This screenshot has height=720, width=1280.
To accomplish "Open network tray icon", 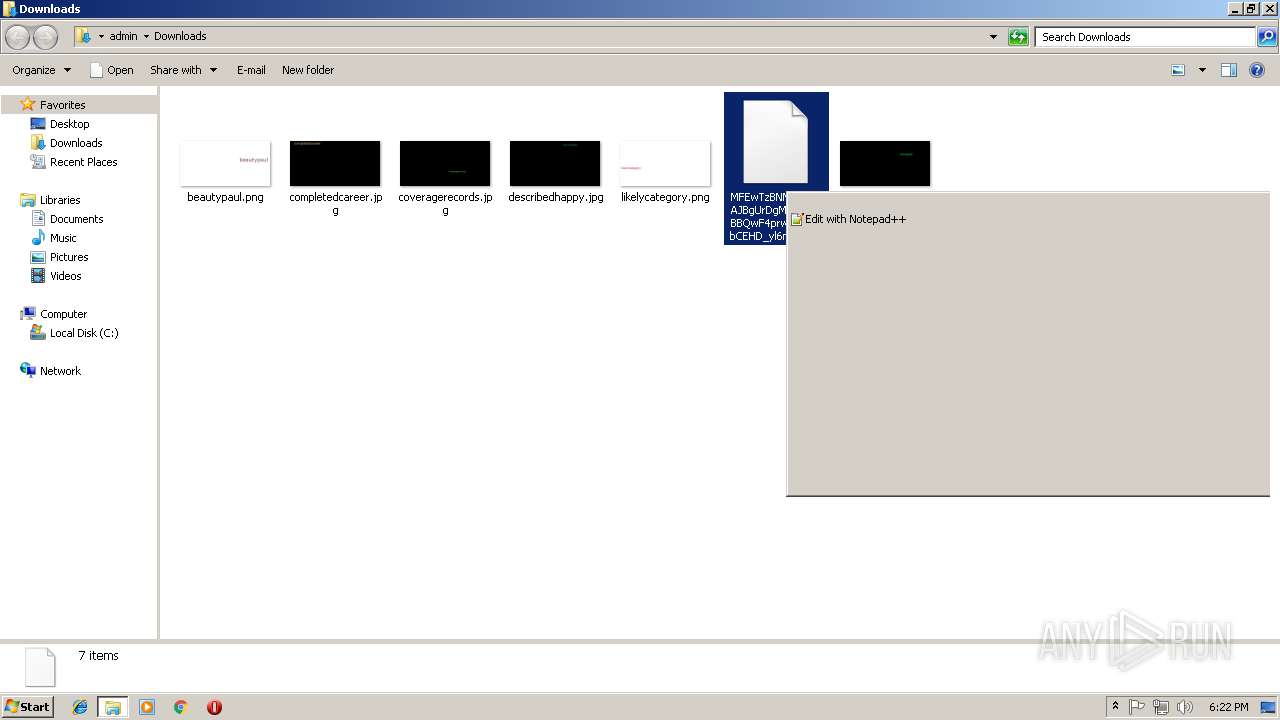I will (1161, 707).
